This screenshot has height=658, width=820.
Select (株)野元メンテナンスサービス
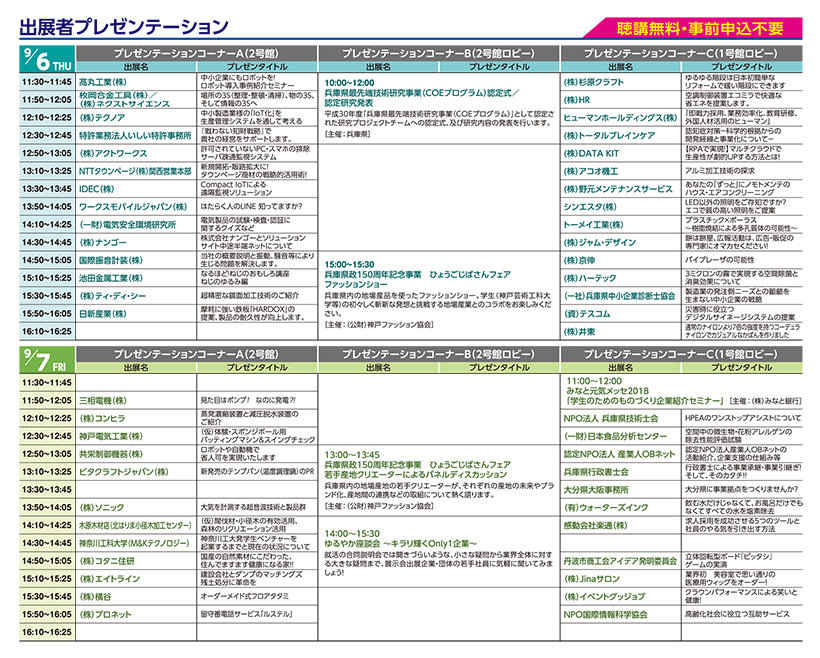point(618,189)
